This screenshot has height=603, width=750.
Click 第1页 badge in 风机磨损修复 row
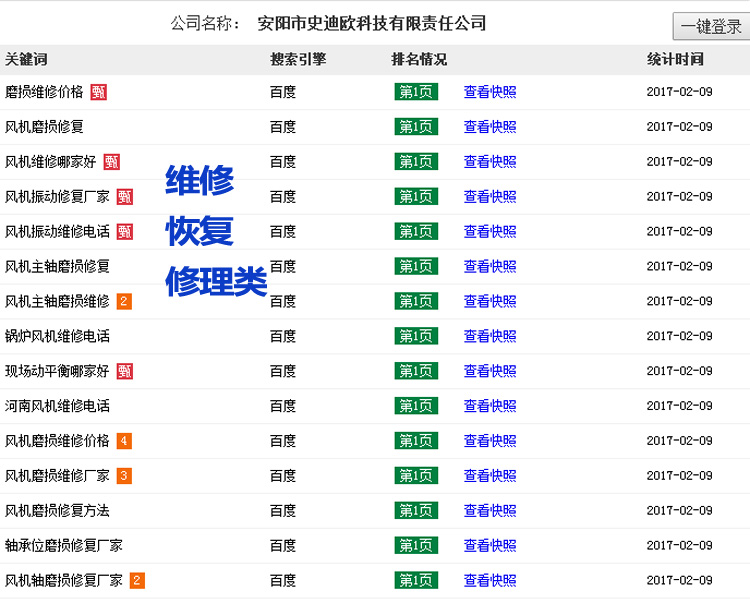pos(416,127)
